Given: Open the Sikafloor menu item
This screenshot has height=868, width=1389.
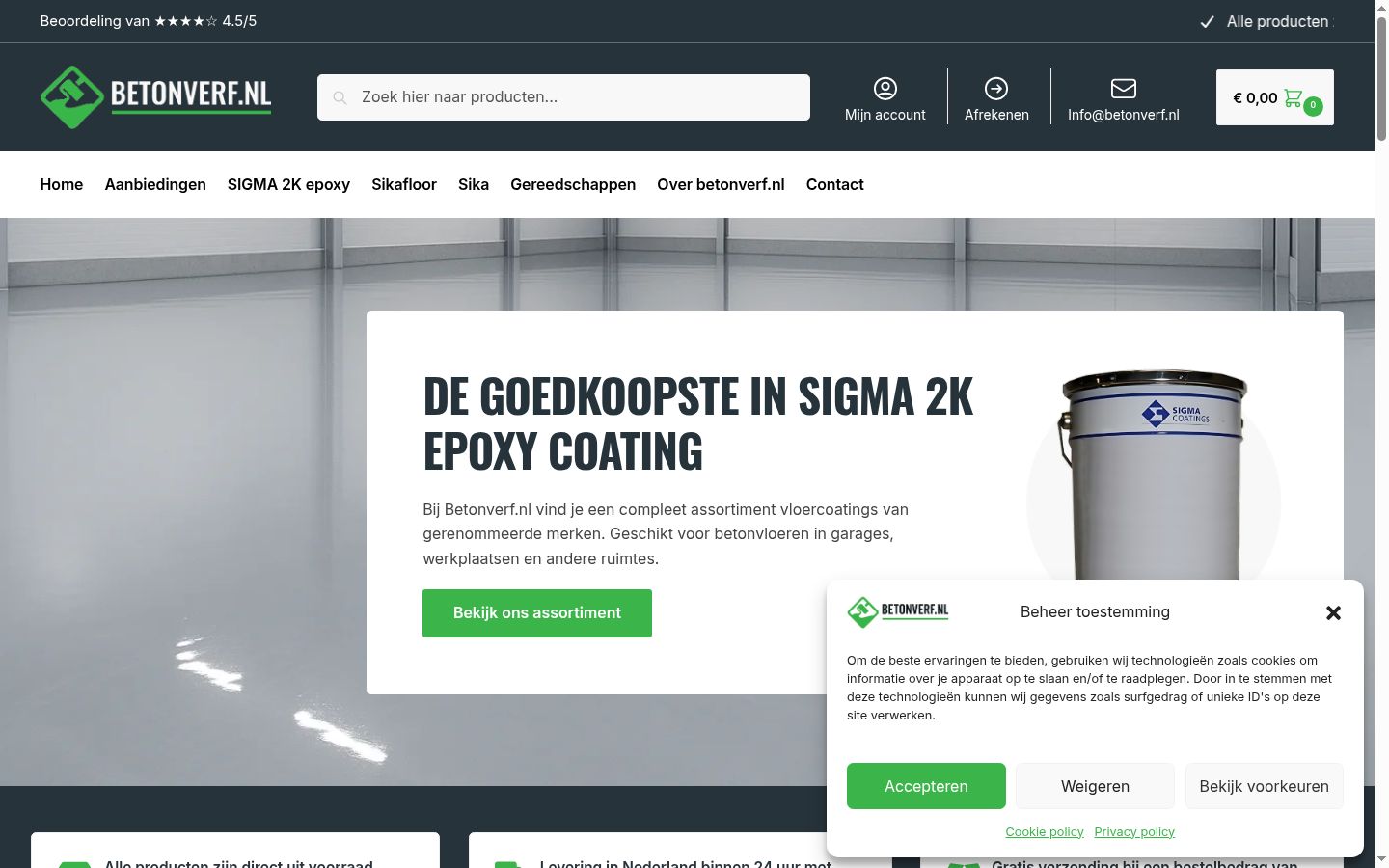Looking at the screenshot, I should pyautogui.click(x=404, y=184).
